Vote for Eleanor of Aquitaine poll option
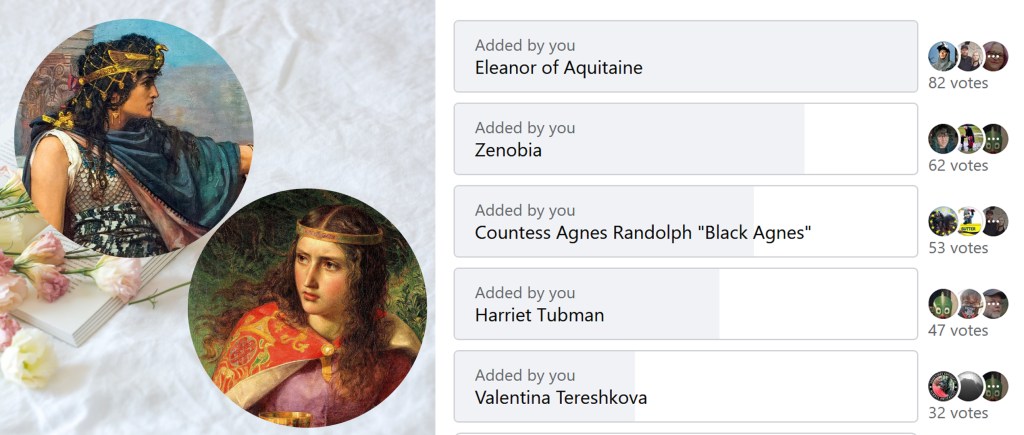The height and width of the screenshot is (435, 1024). pyautogui.click(x=685, y=57)
